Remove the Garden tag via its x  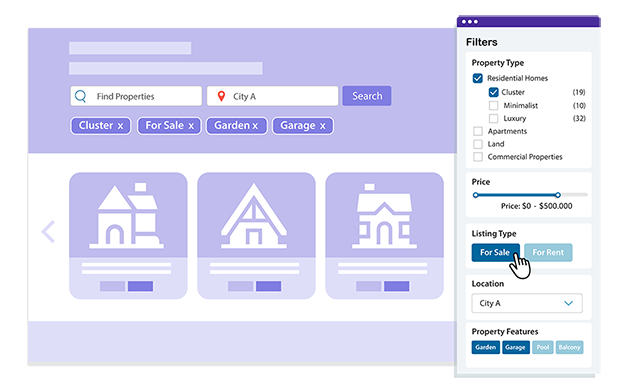(255, 126)
